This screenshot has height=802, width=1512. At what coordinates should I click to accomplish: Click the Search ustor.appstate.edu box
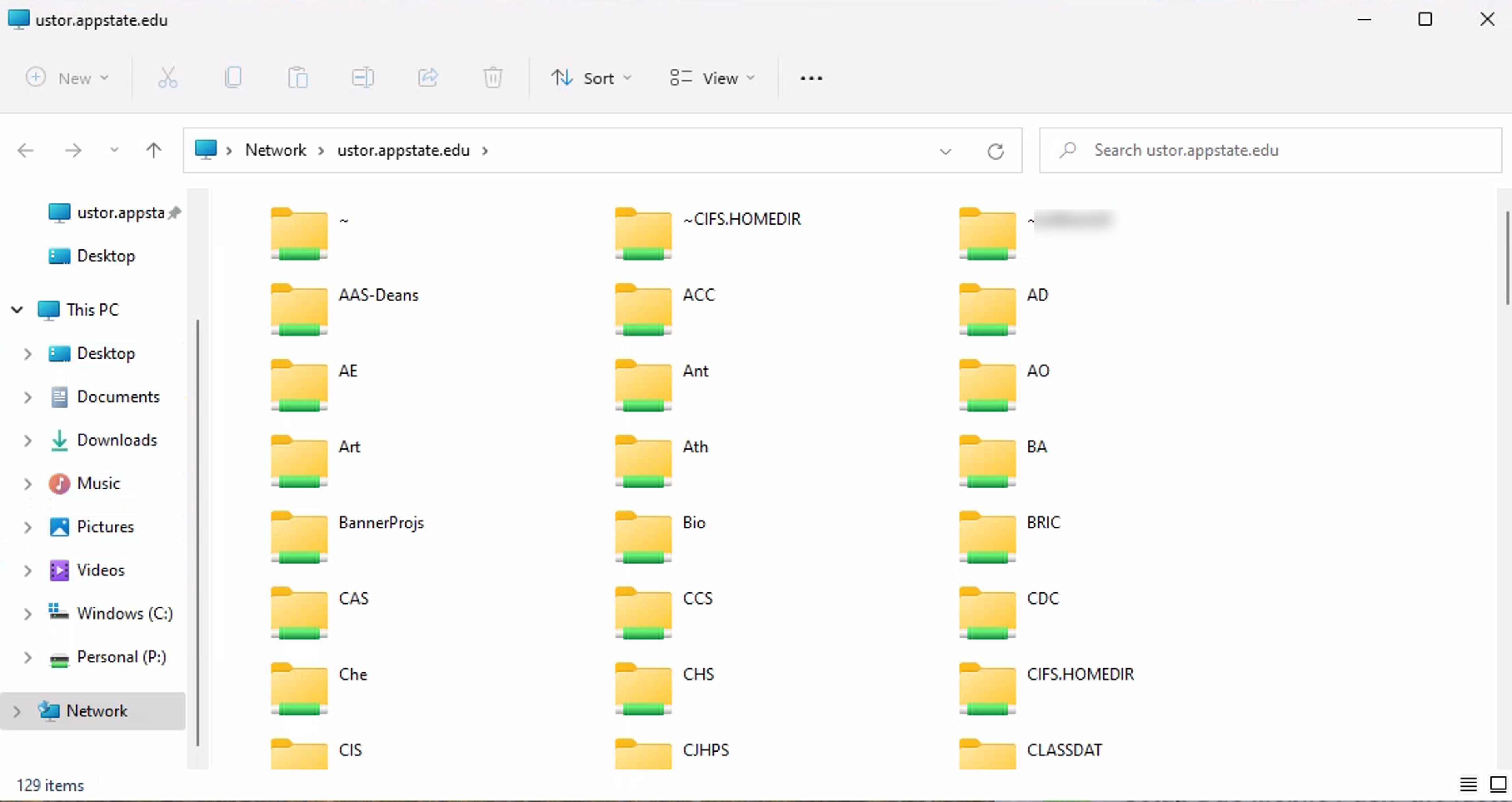[1270, 150]
